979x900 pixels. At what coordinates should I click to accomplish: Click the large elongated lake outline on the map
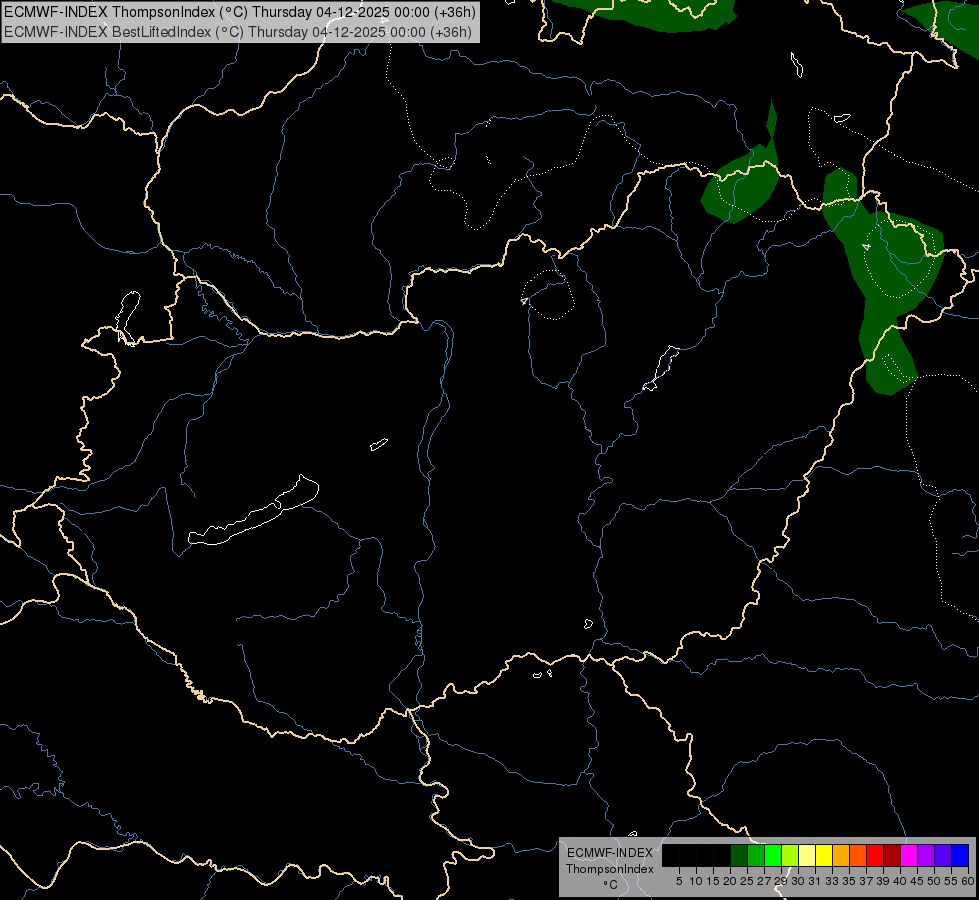click(254, 511)
